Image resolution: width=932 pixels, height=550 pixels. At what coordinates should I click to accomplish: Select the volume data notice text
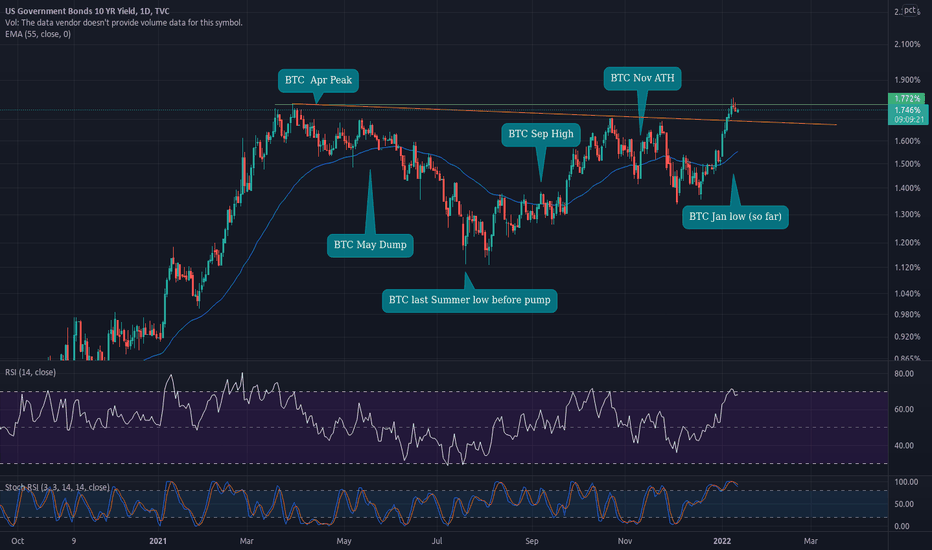point(124,23)
